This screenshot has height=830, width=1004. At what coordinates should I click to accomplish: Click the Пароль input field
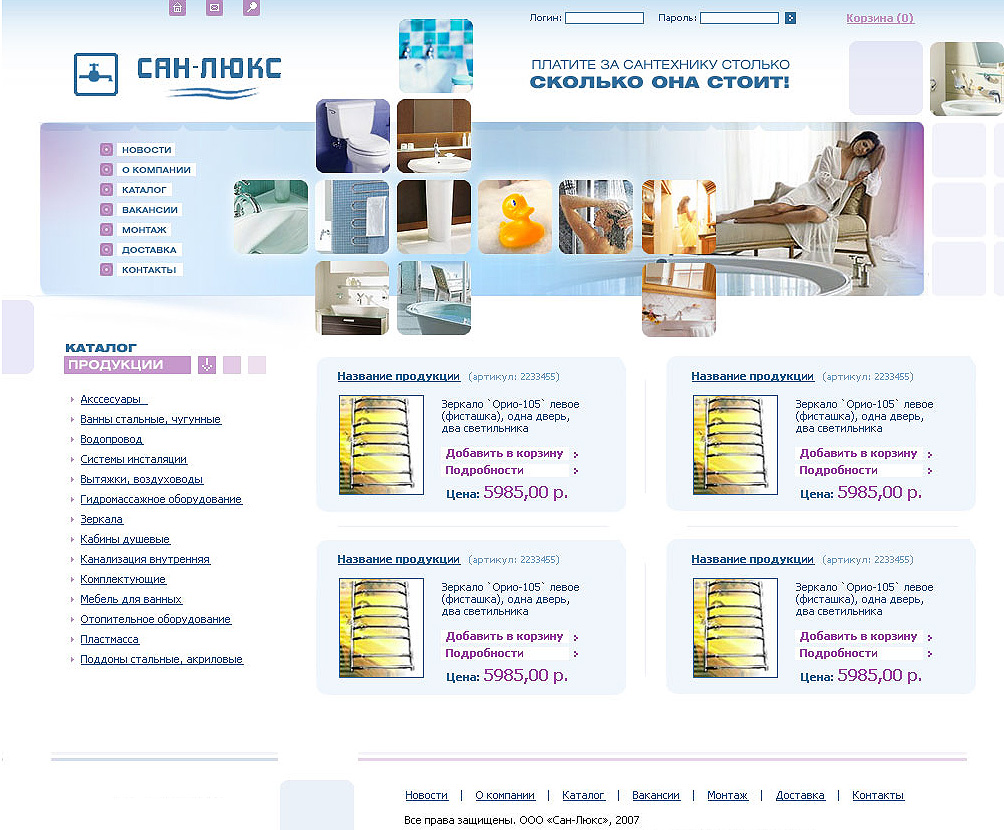(740, 18)
